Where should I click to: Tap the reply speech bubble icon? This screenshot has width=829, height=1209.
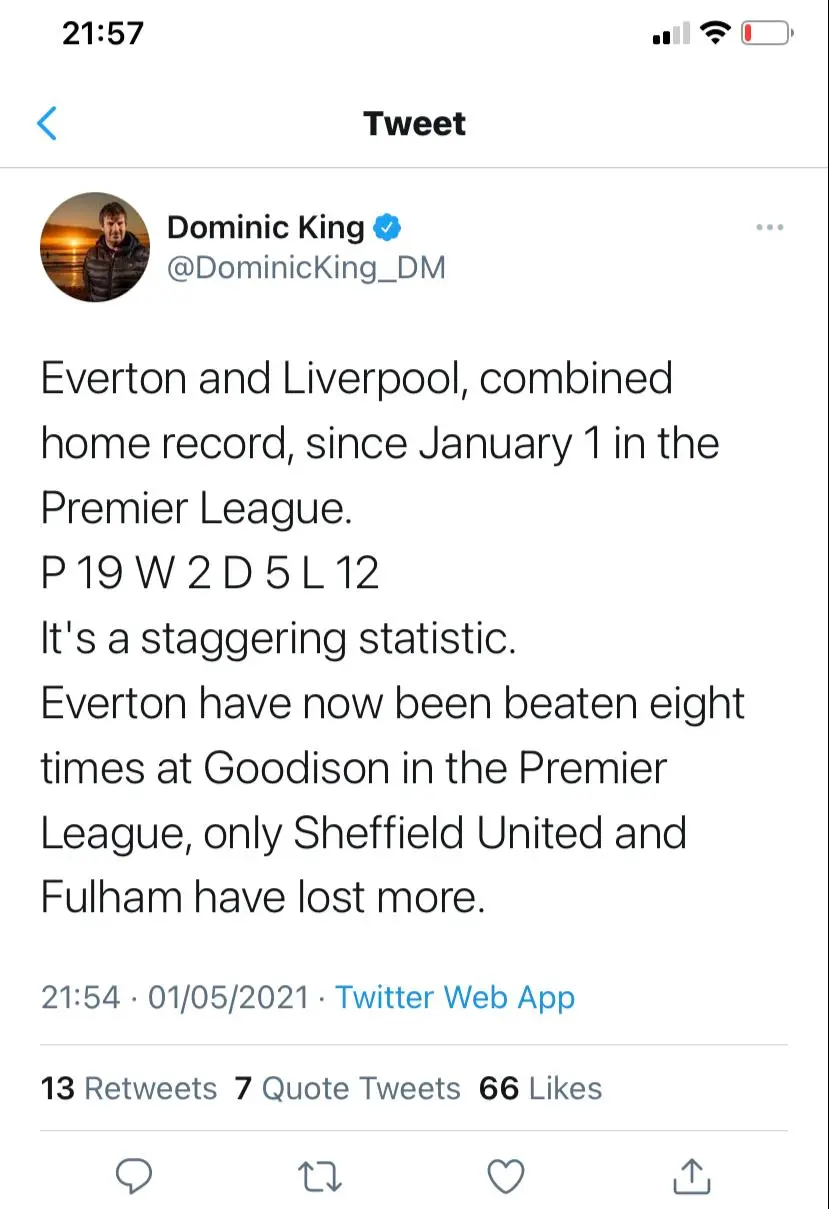(x=134, y=1177)
